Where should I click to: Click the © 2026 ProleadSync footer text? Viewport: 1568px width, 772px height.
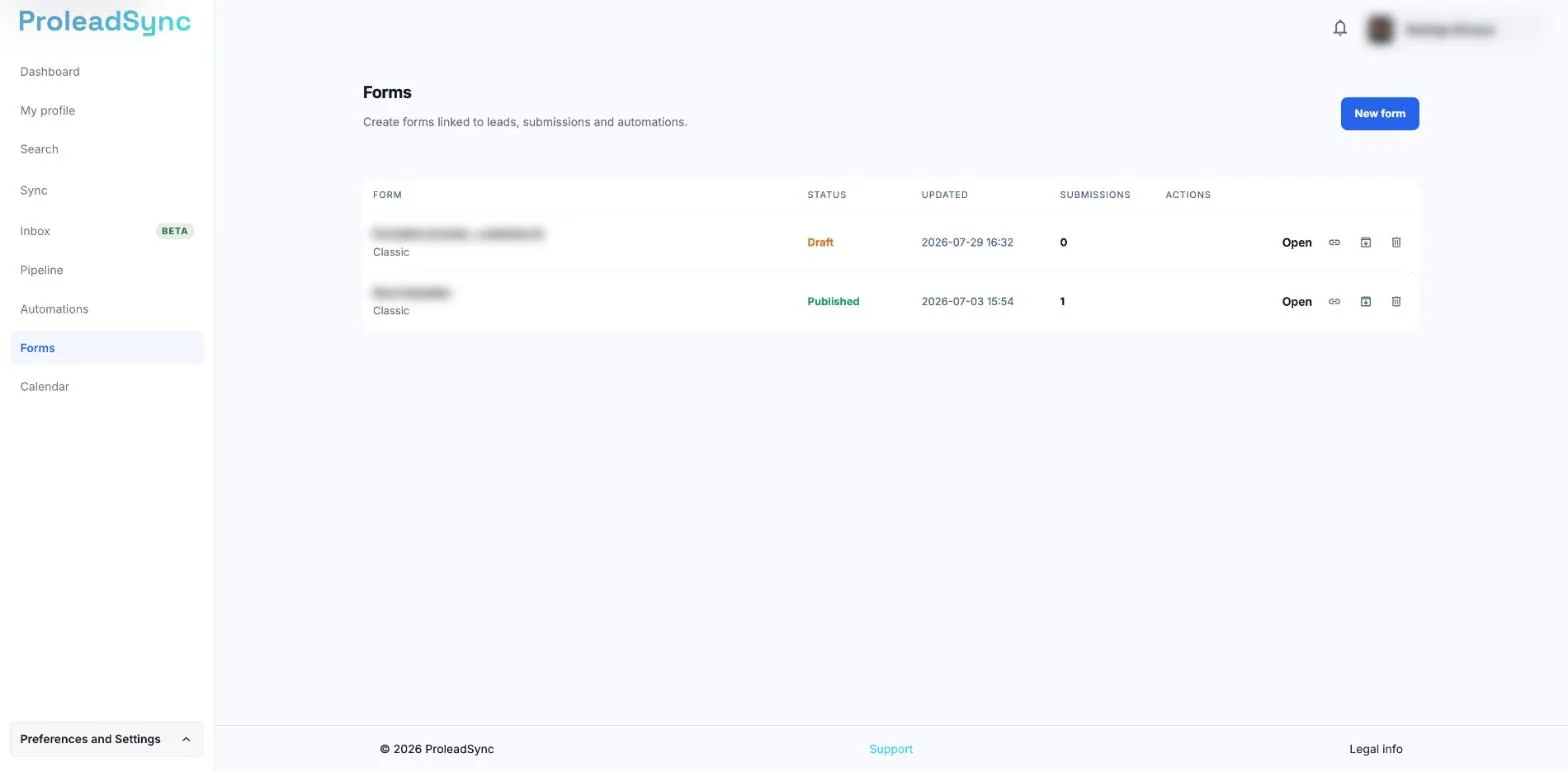tap(436, 750)
